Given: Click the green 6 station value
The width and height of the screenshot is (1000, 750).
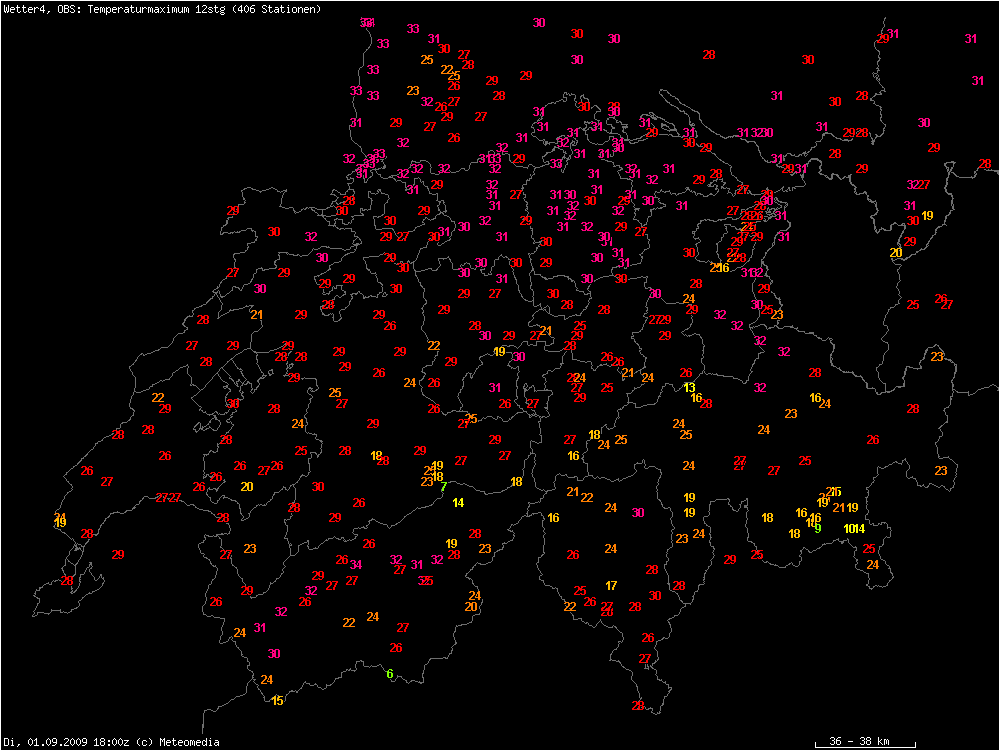Looking at the screenshot, I should pyautogui.click(x=390, y=674).
